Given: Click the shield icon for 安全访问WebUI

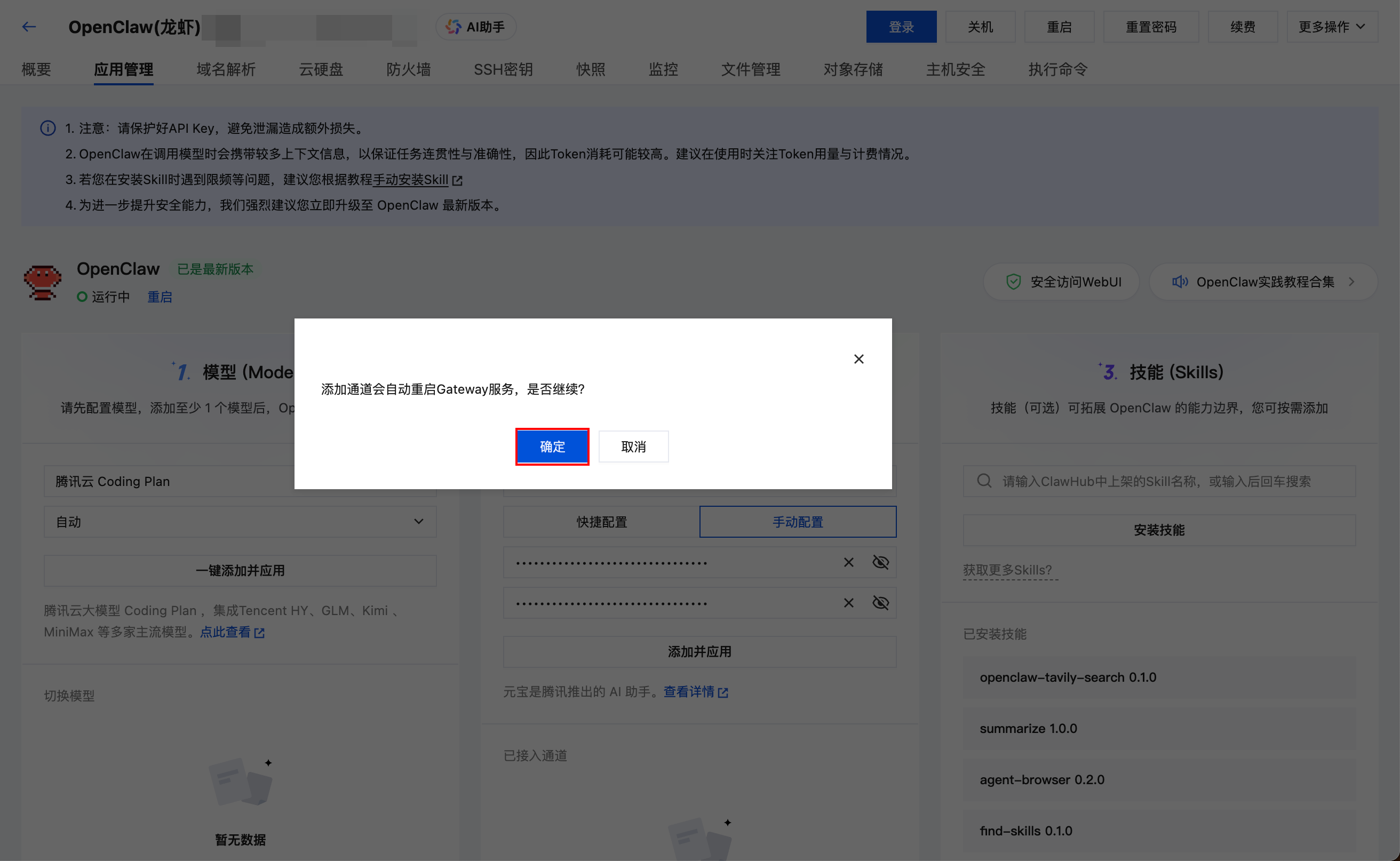Looking at the screenshot, I should click(x=1014, y=281).
